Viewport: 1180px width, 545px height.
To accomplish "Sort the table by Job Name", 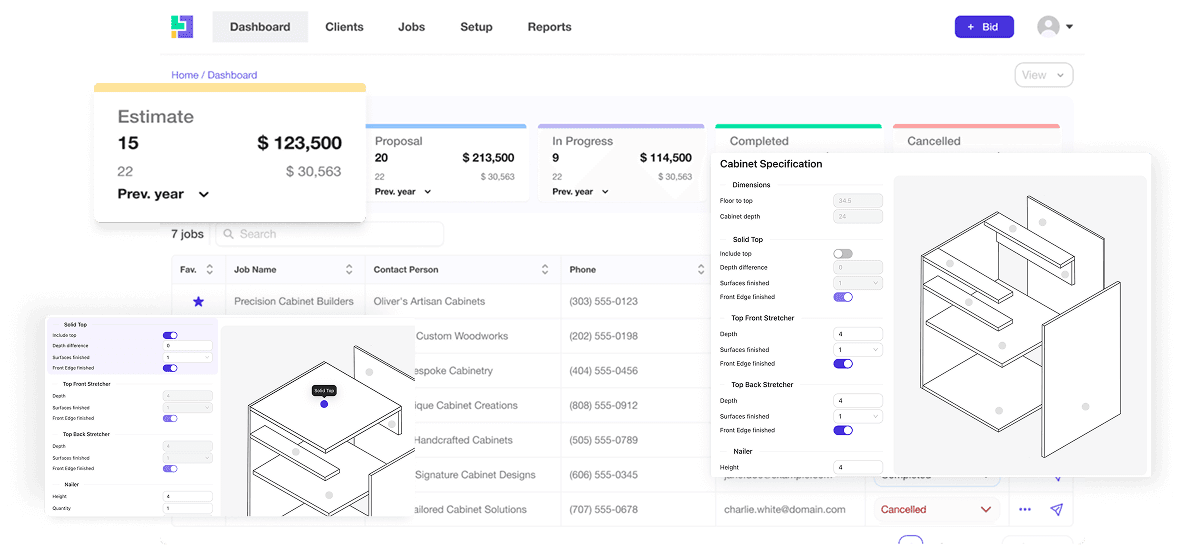I will tap(349, 270).
